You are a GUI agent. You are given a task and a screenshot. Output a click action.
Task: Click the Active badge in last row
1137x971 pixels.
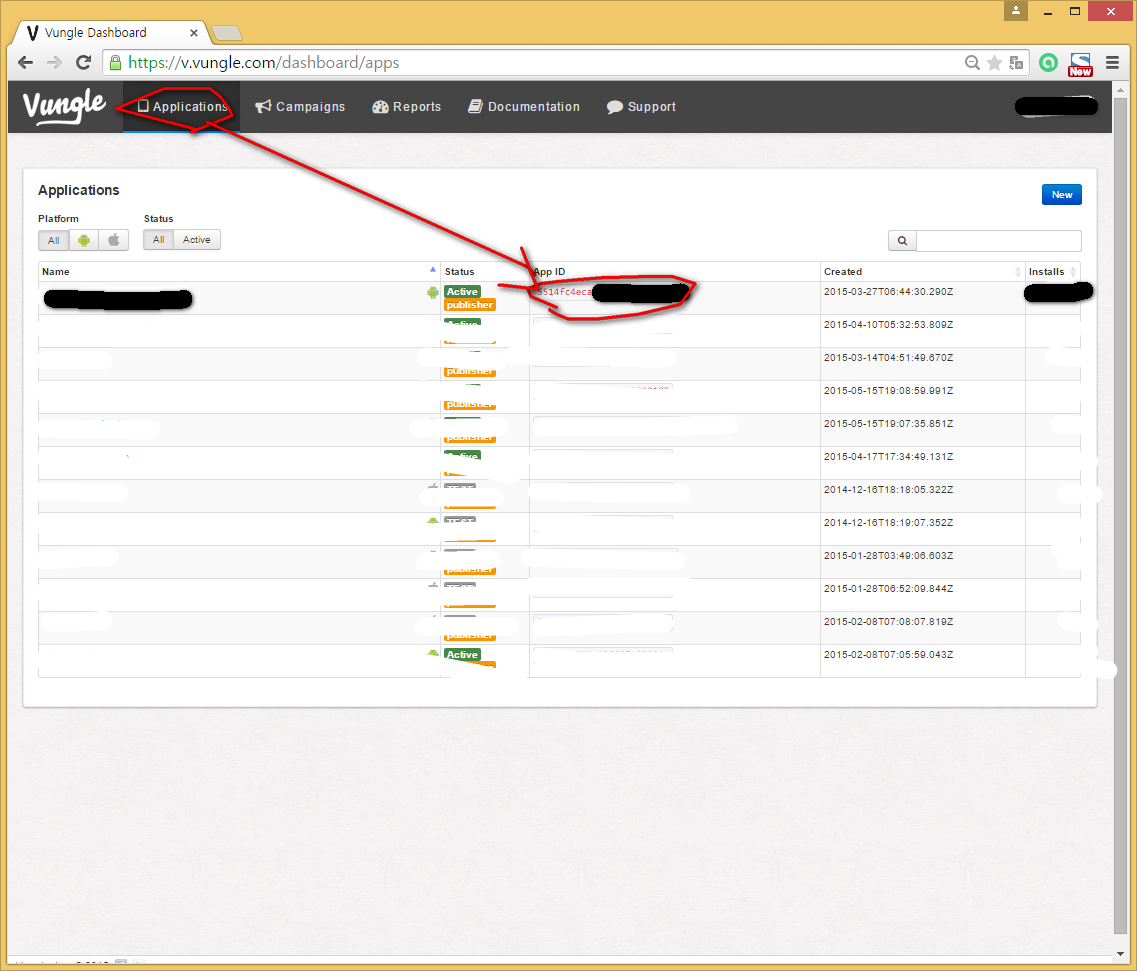462,654
